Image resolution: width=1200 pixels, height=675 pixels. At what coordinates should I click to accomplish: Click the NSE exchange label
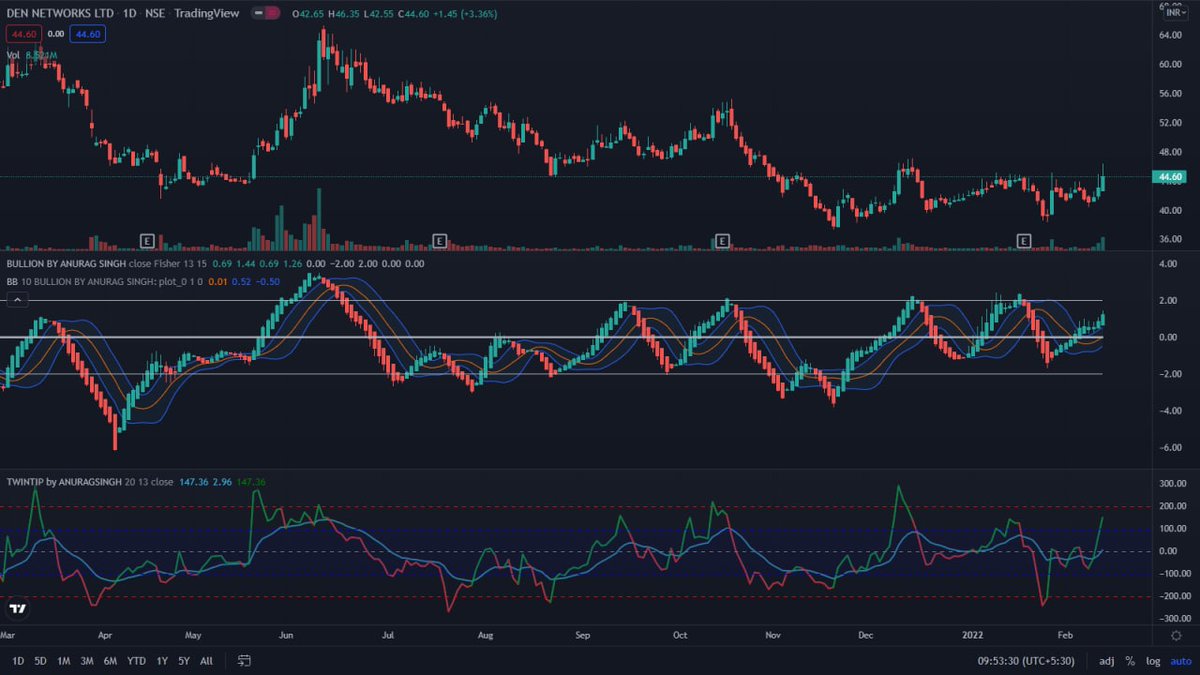click(157, 14)
